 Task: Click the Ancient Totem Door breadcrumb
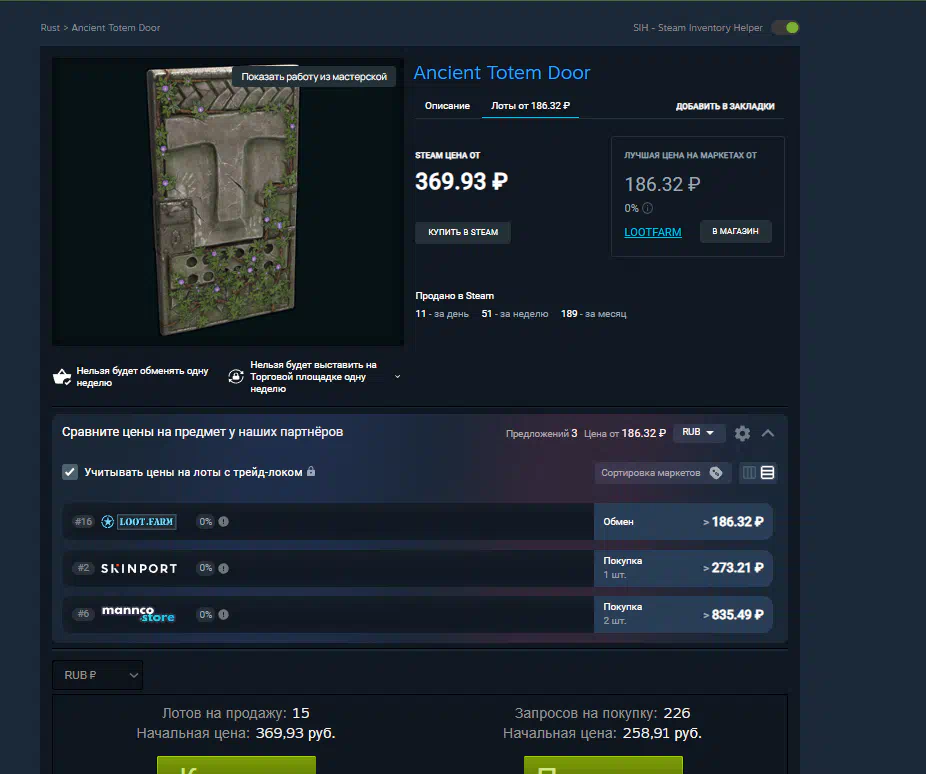(x=116, y=28)
